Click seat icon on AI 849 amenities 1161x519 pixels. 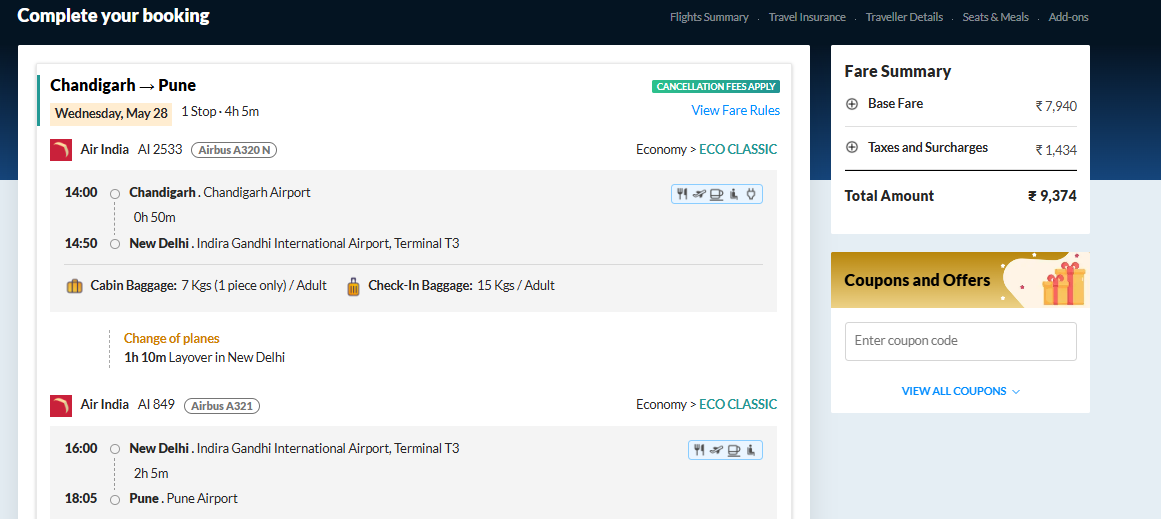point(751,449)
